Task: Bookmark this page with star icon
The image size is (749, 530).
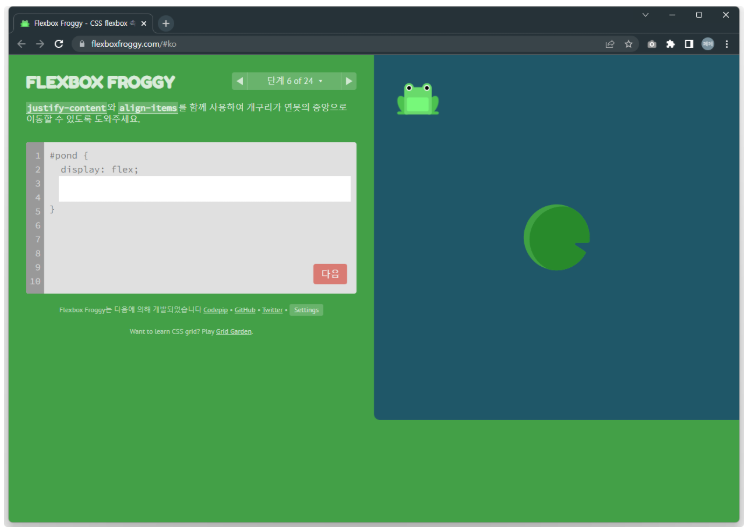Action: [628, 44]
